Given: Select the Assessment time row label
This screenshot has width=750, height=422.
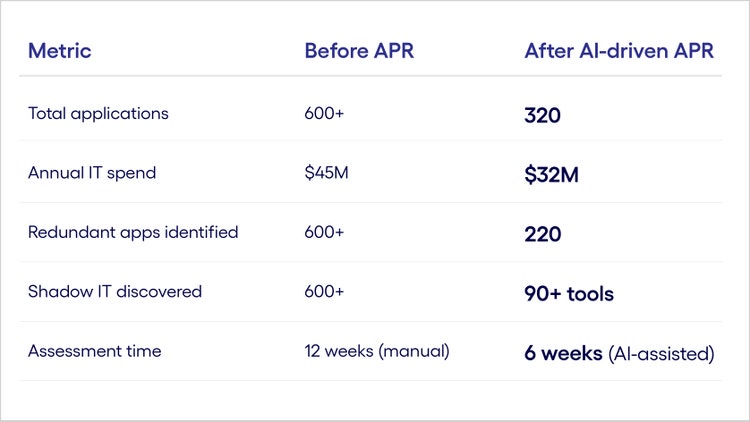Looking at the screenshot, I should tap(94, 351).
